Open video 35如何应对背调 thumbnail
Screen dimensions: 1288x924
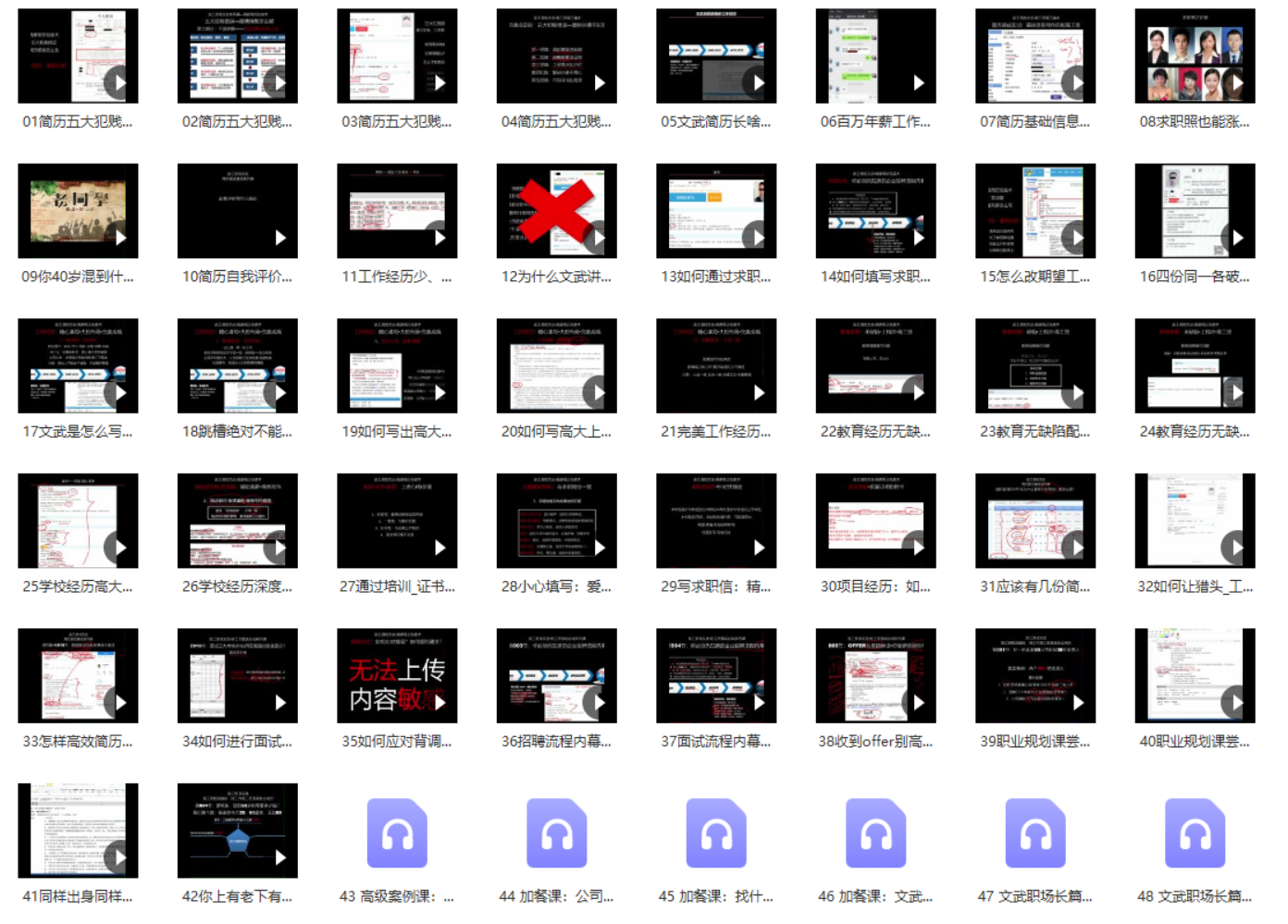(x=397, y=676)
